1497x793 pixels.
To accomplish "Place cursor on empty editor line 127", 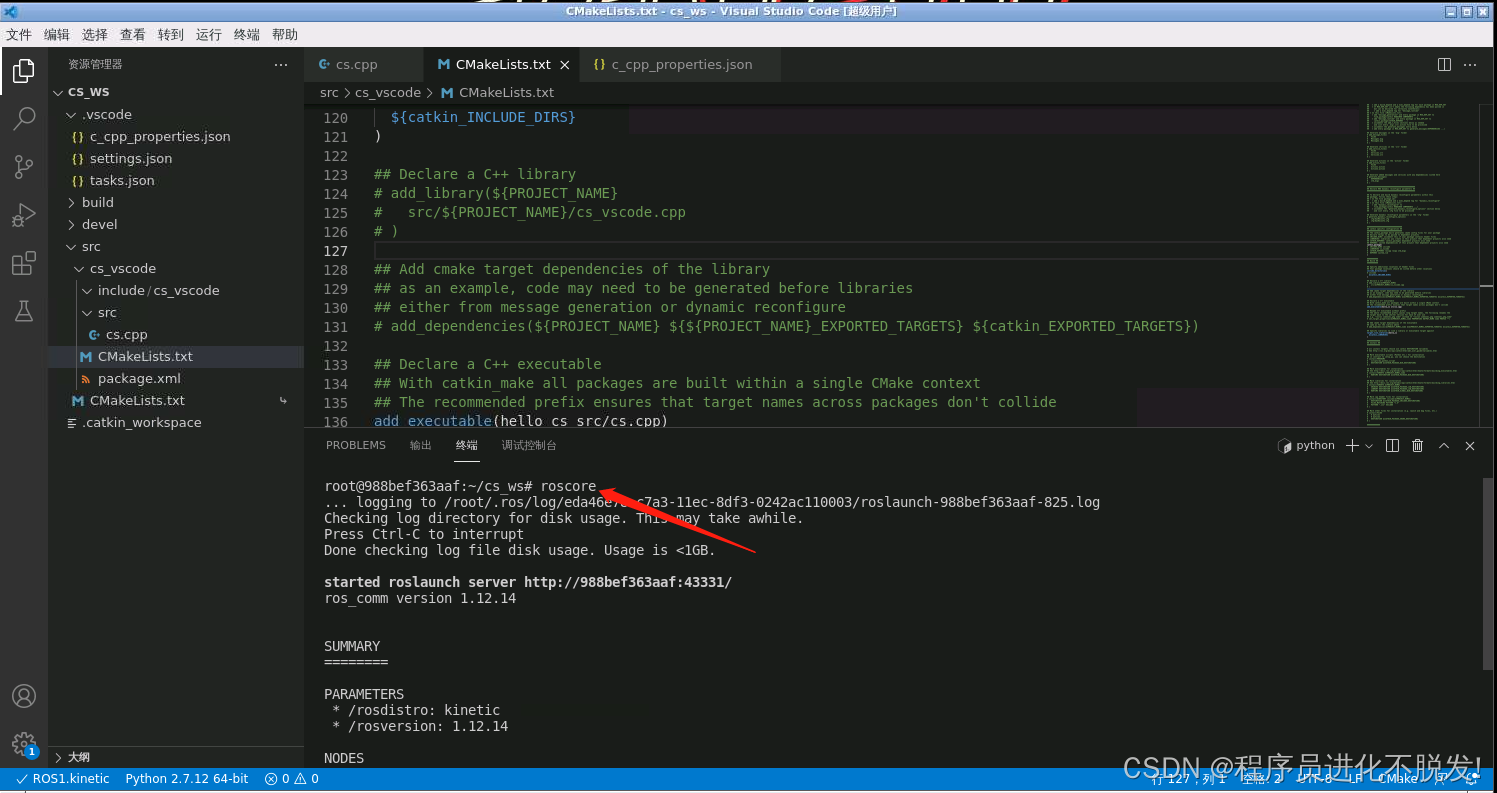I will 865,250.
